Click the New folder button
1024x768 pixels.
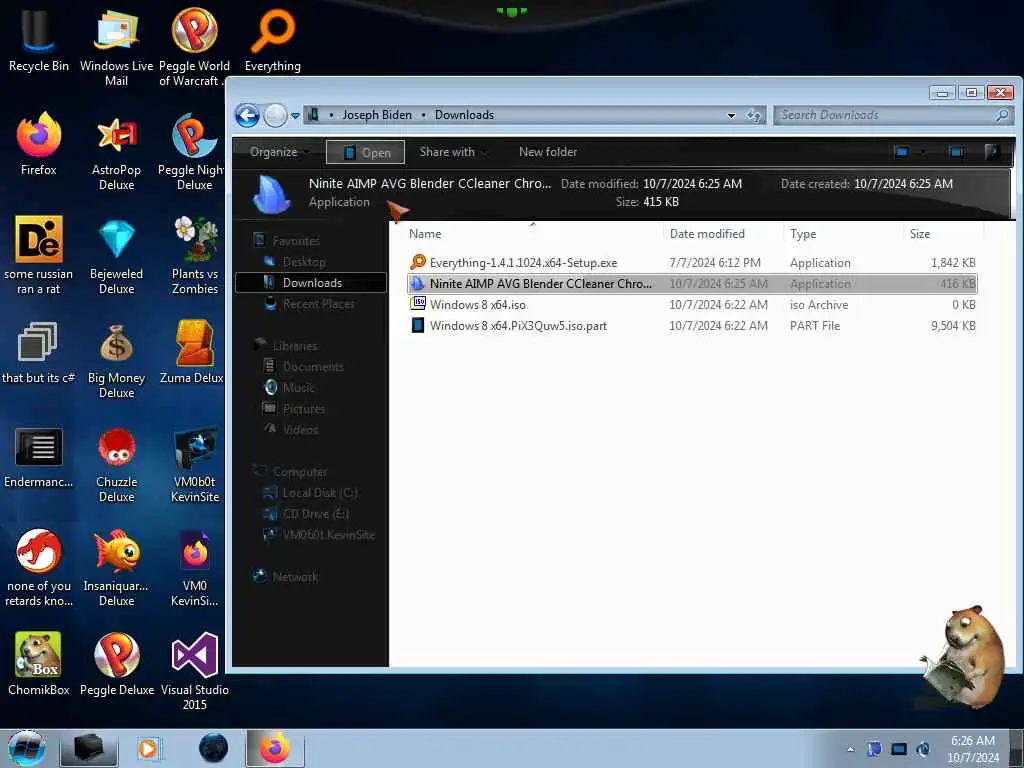click(548, 152)
